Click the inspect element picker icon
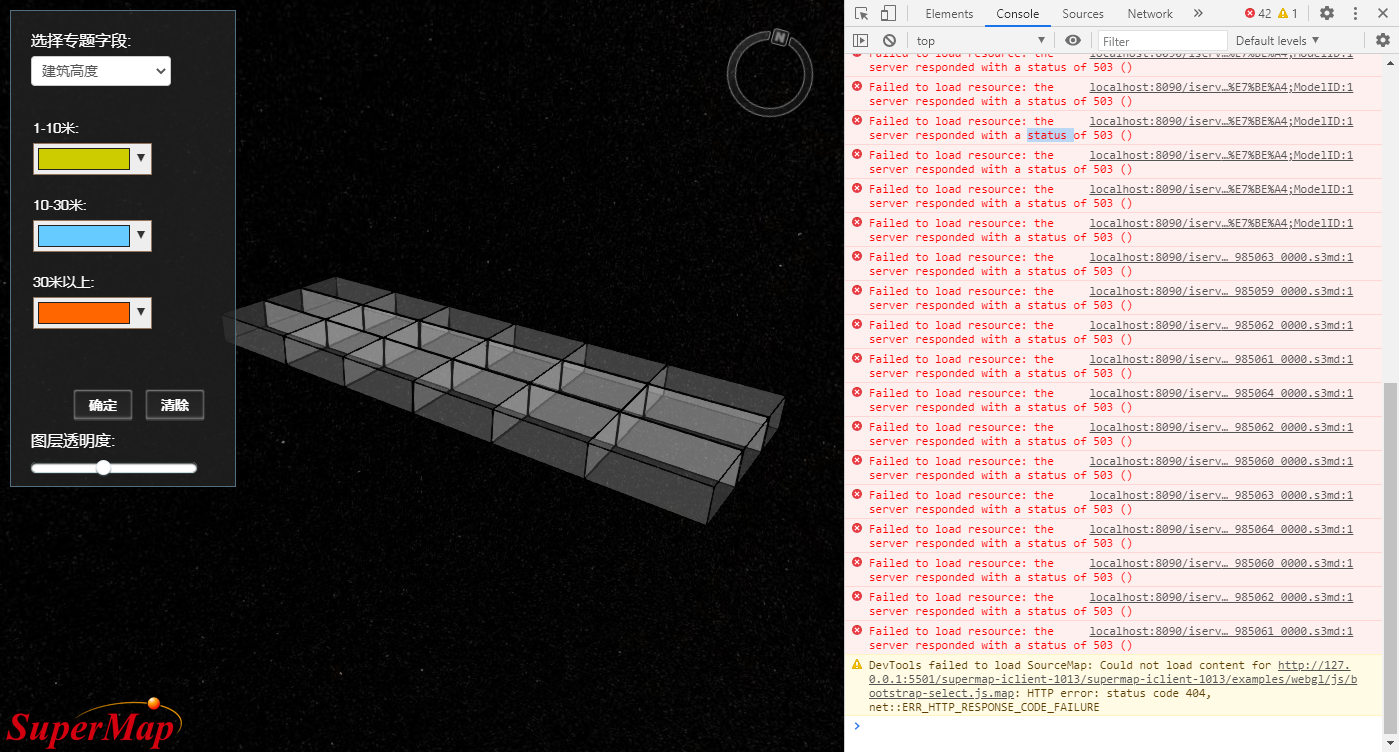 861,13
